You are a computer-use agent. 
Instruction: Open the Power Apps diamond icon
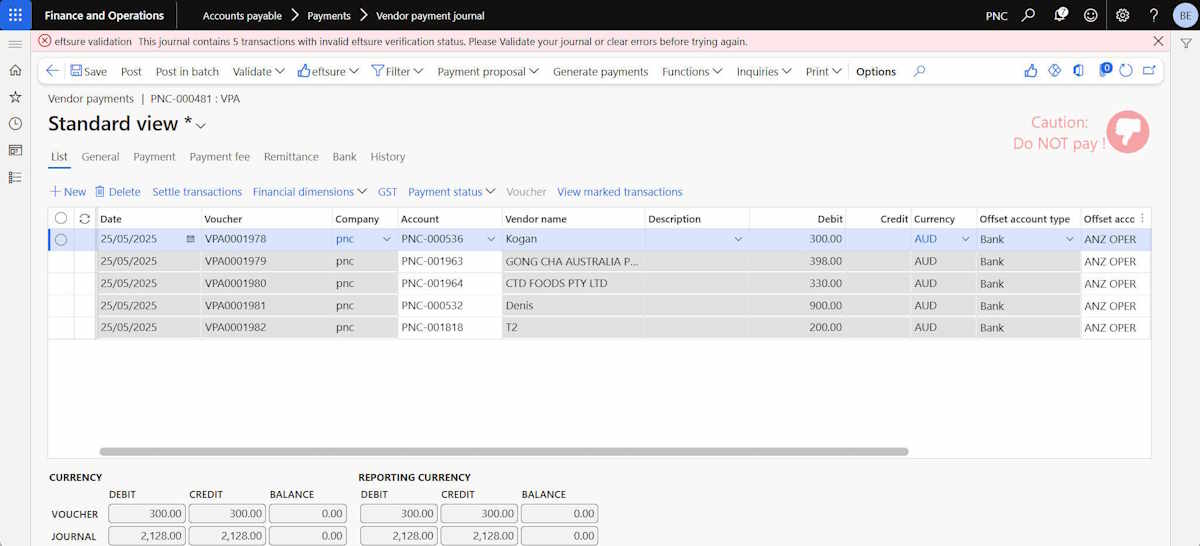[x=1054, y=71]
